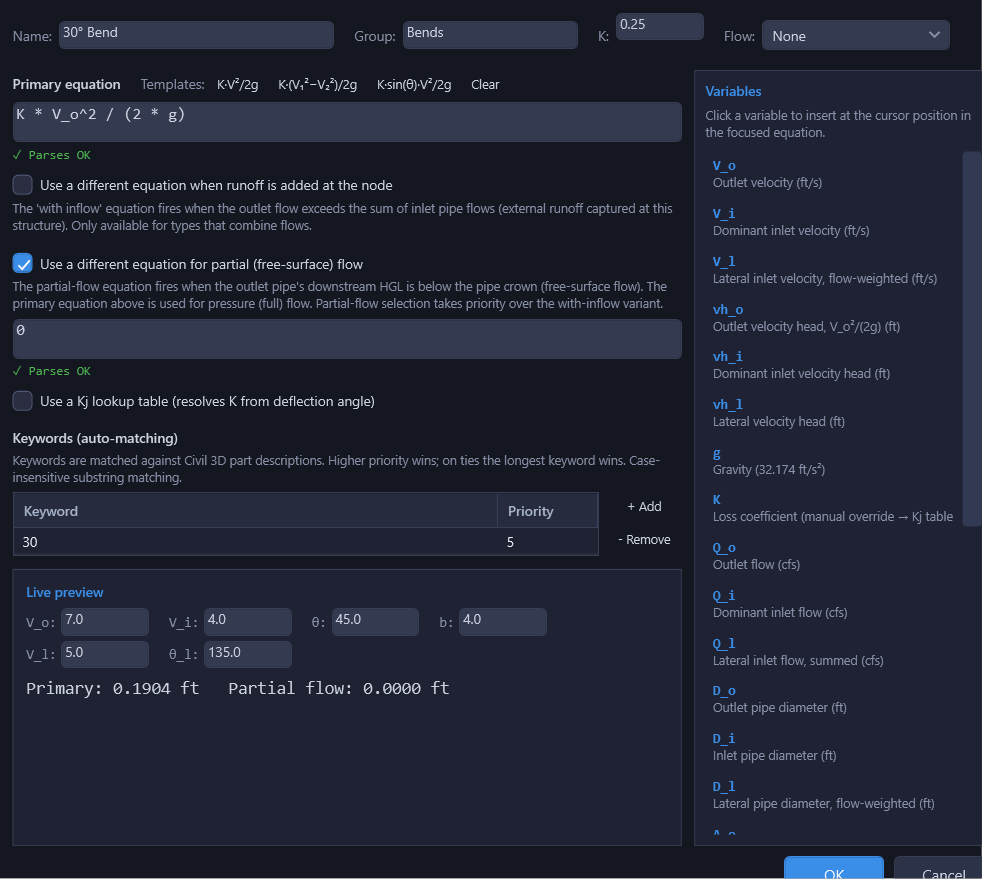The height and width of the screenshot is (879, 982).
Task: Apply the K·(V₁²−V₂²)/2g template
Action: click(318, 85)
